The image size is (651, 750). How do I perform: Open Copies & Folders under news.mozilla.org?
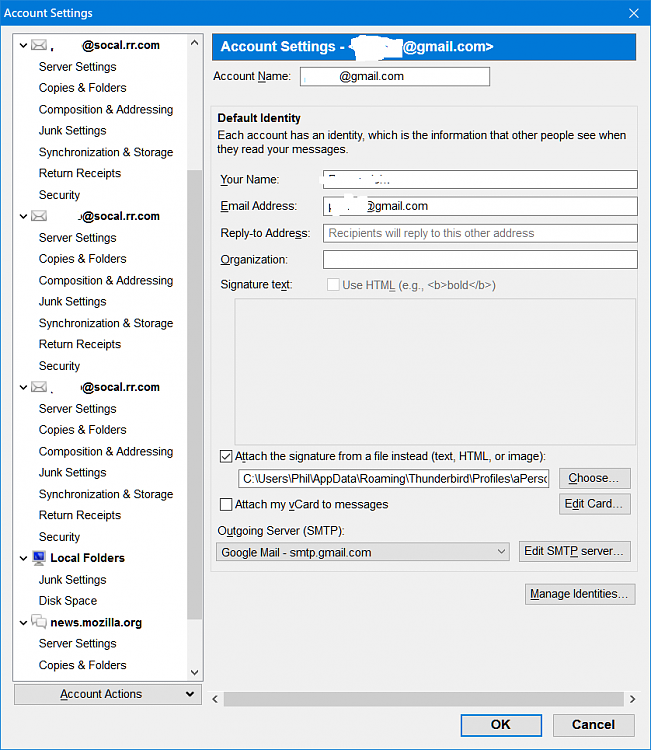(82, 665)
